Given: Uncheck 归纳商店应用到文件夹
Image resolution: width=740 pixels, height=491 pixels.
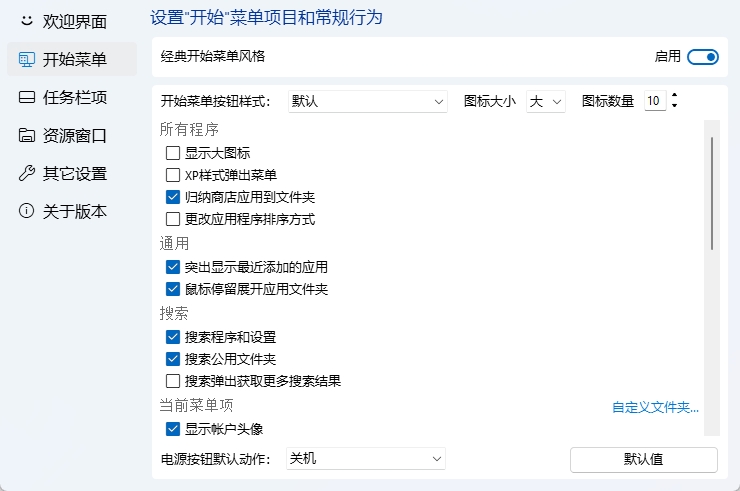Looking at the screenshot, I should [x=173, y=197].
